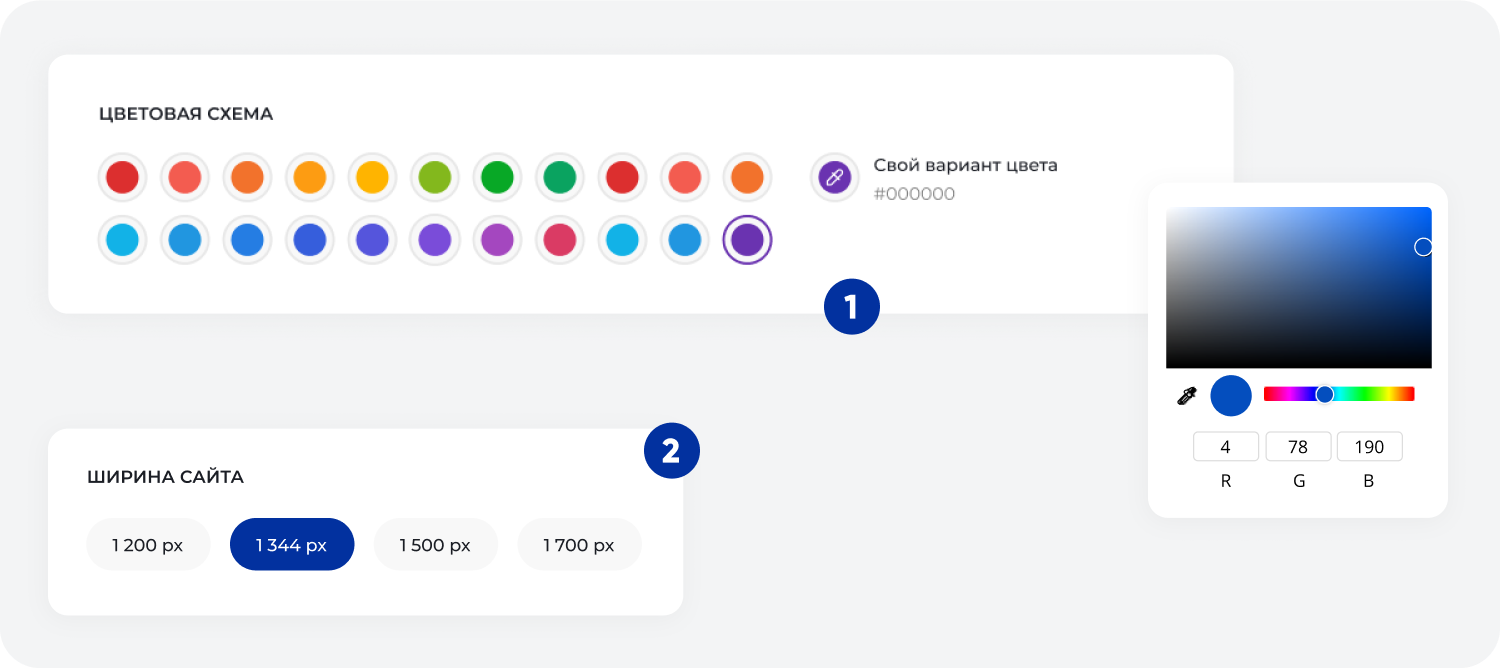Click the #000000 hex code text
Image resolution: width=1500 pixels, height=668 pixels.
[x=914, y=194]
